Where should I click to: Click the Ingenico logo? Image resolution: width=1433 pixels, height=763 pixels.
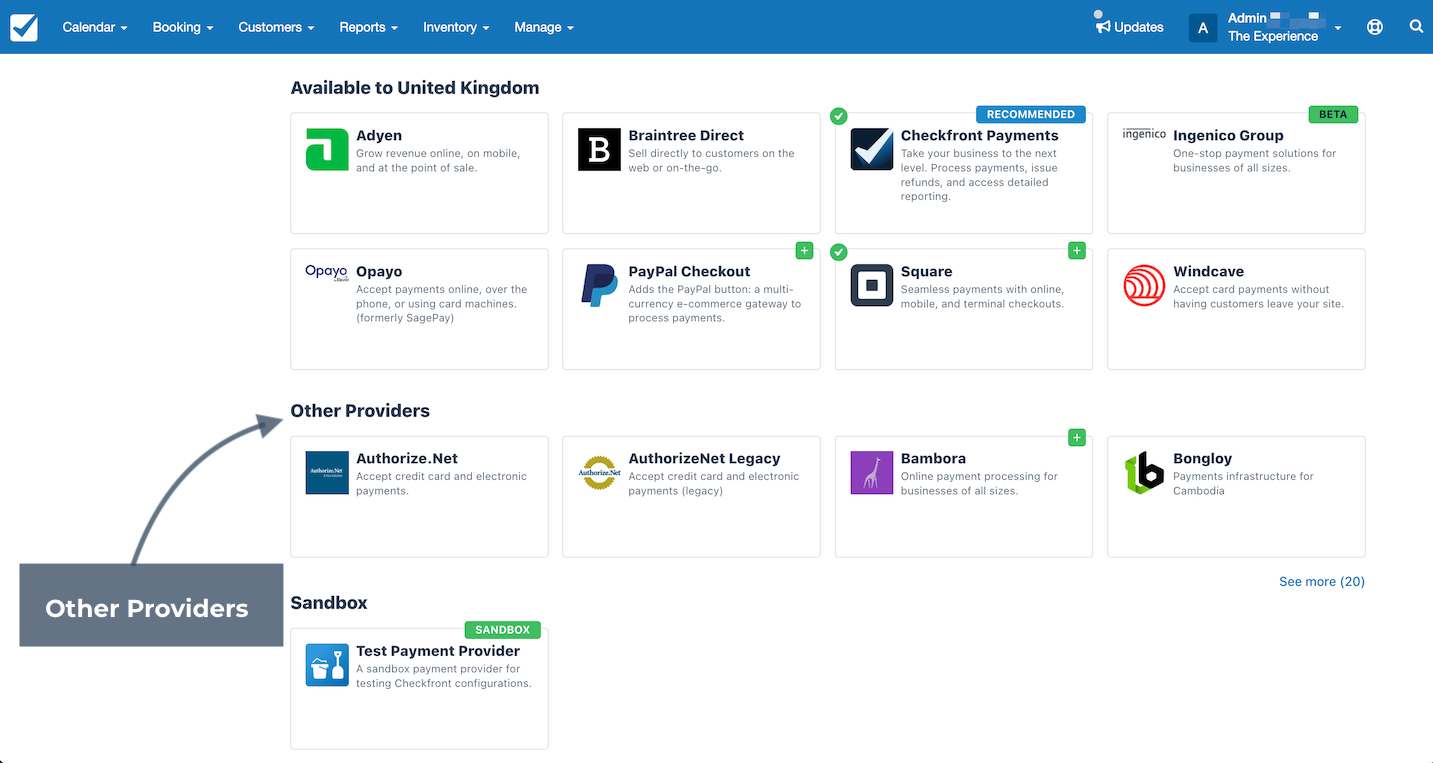point(1144,134)
